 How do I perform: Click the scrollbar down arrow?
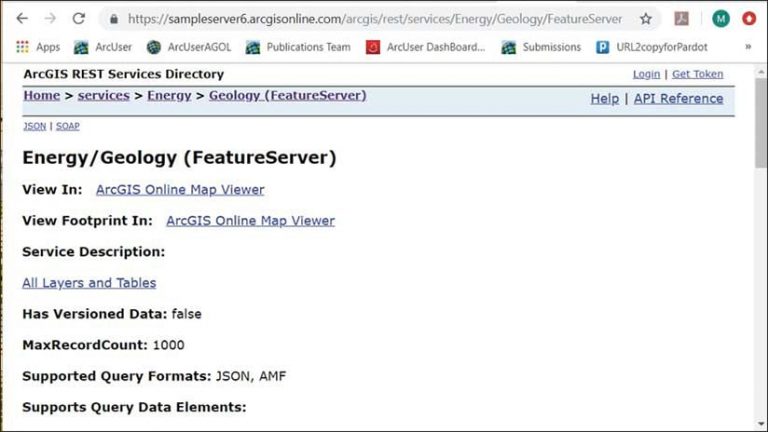click(761, 424)
